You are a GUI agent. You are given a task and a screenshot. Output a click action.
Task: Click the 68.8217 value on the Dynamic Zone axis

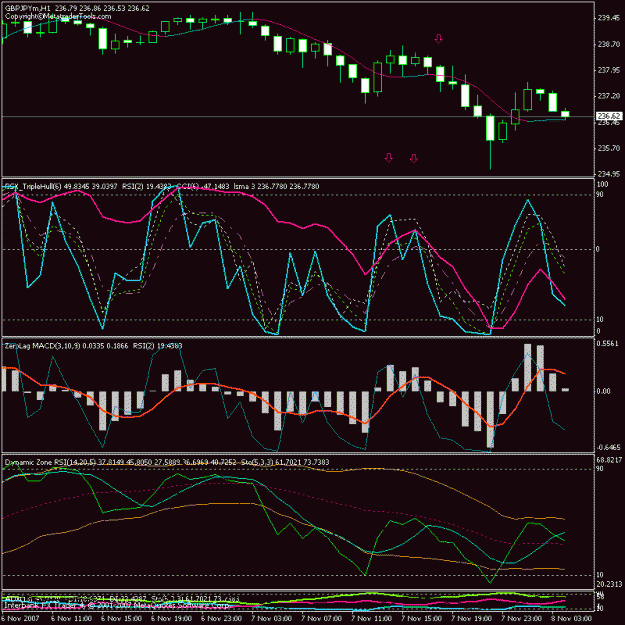pyautogui.click(x=609, y=460)
